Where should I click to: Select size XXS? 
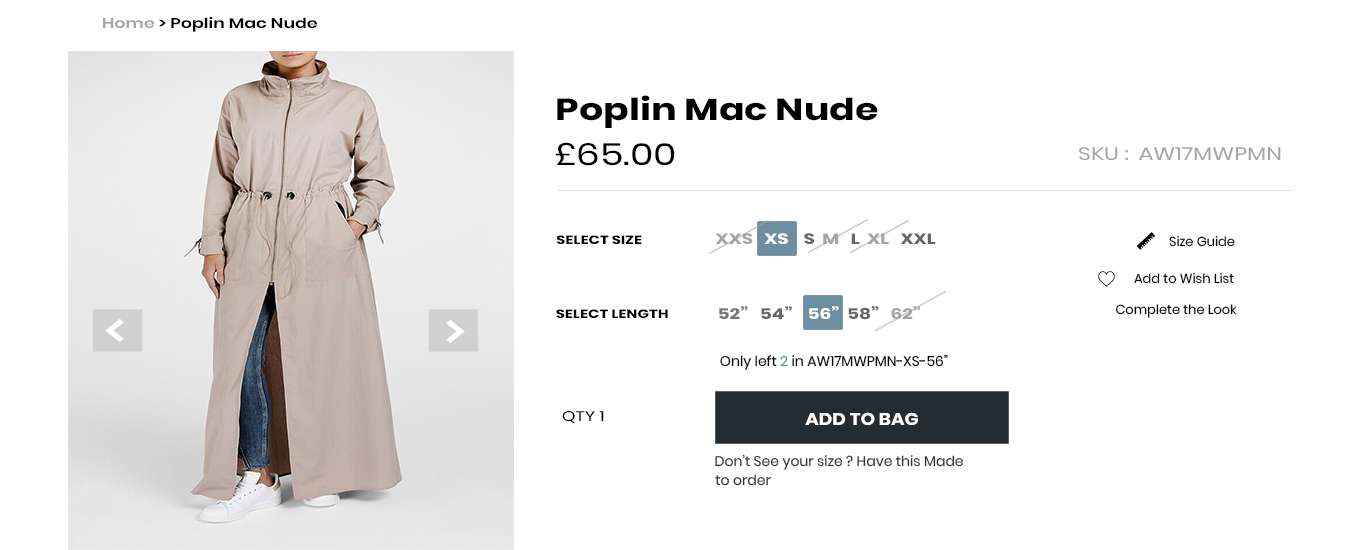(x=733, y=239)
